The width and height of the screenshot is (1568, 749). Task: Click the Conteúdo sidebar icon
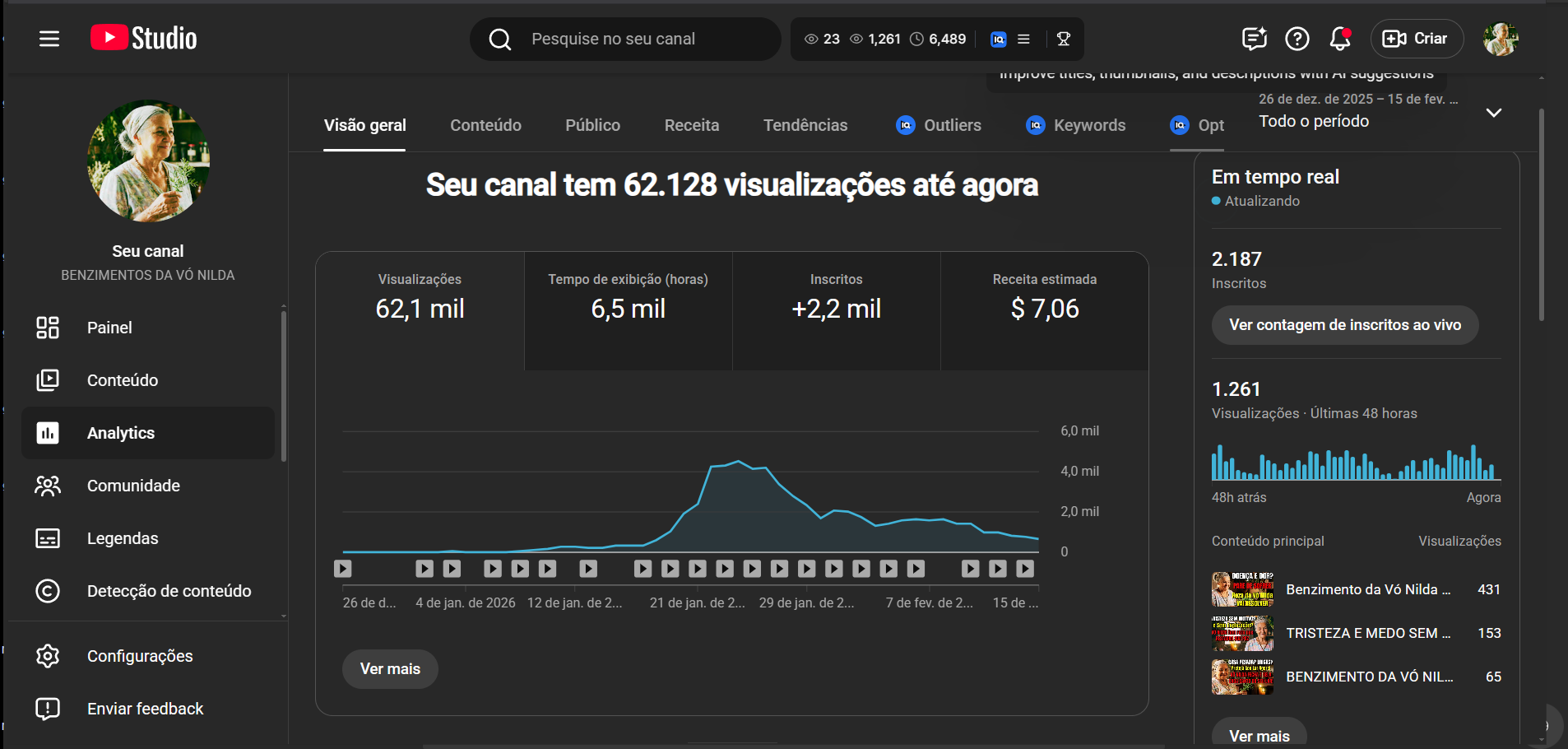click(x=48, y=380)
